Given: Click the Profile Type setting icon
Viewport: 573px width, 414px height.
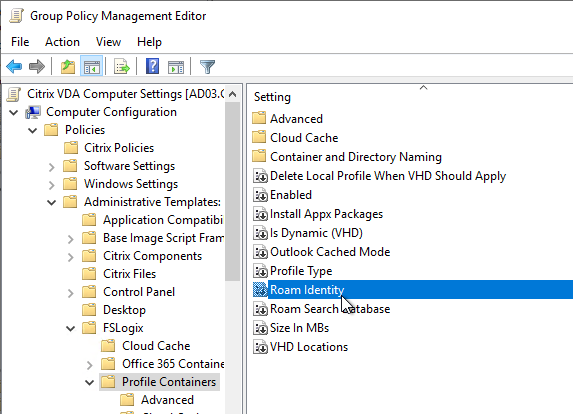Looking at the screenshot, I should coord(260,271).
